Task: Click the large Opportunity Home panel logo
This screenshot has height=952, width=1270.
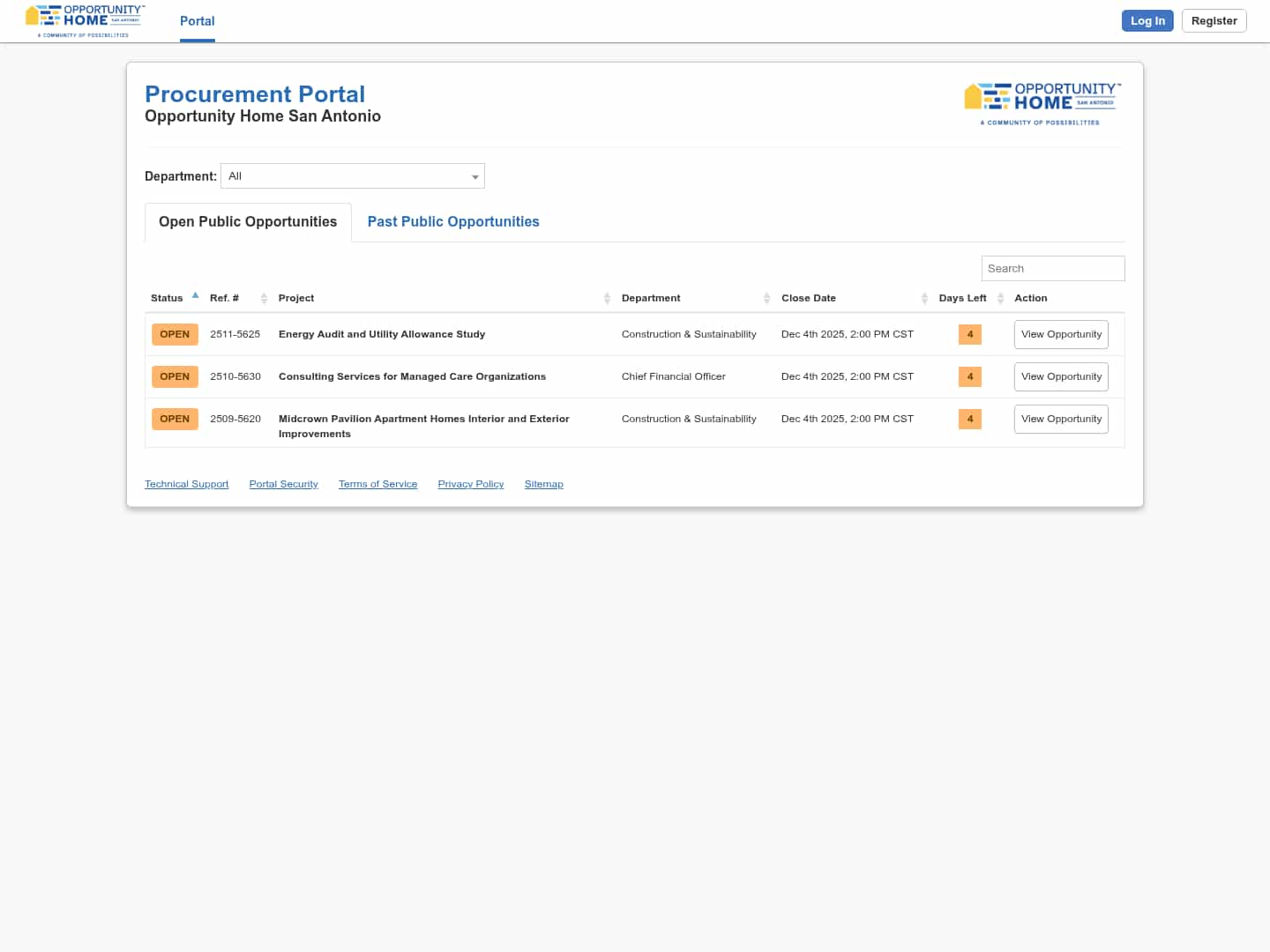Action: tap(1042, 104)
